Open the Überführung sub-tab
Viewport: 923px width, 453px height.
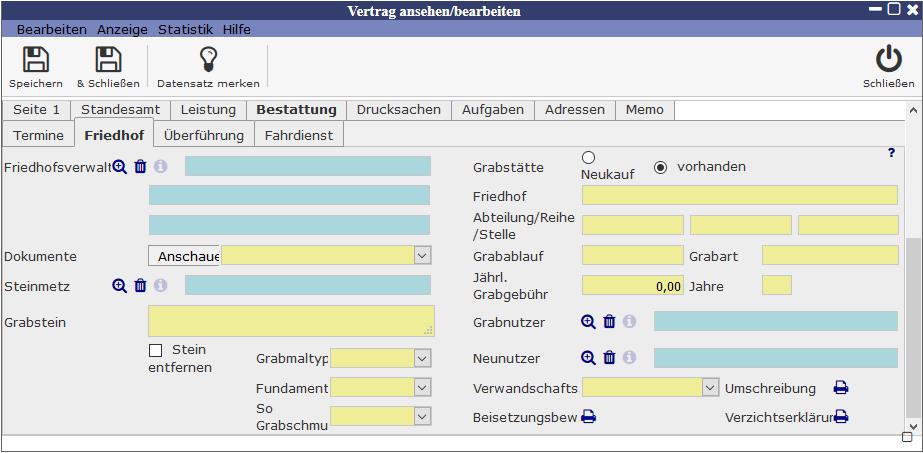204,135
